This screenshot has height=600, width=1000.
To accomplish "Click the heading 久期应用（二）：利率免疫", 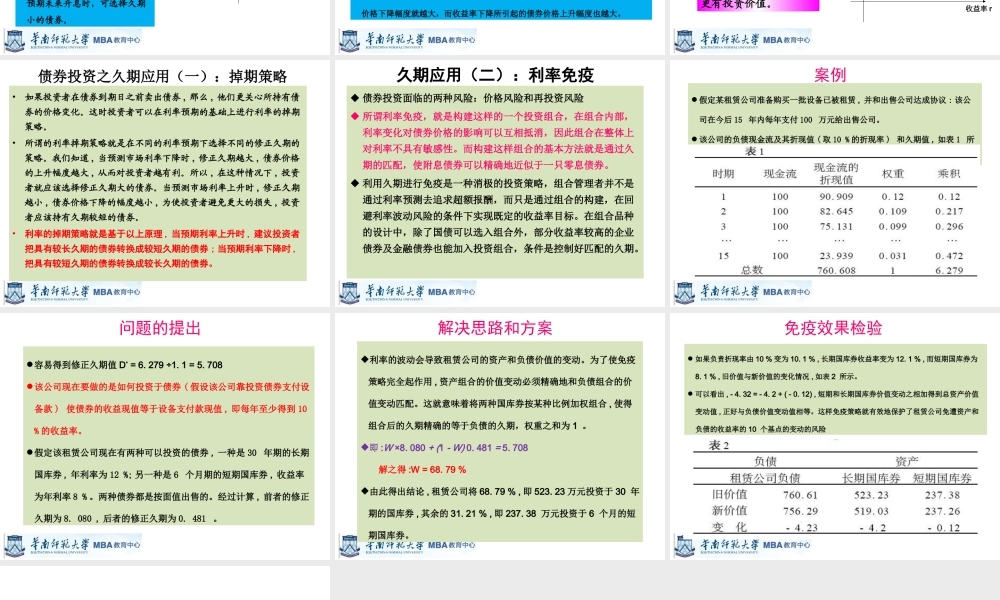I will [498, 72].
